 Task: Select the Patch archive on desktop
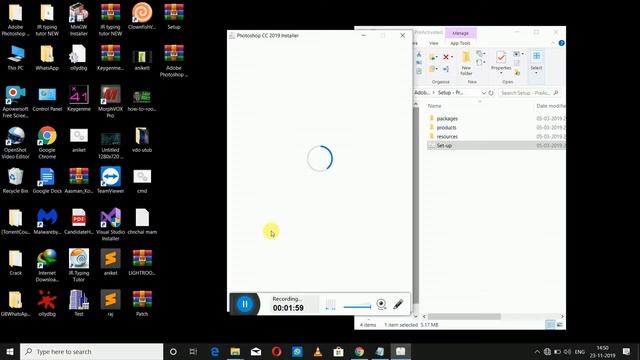[x=142, y=303]
